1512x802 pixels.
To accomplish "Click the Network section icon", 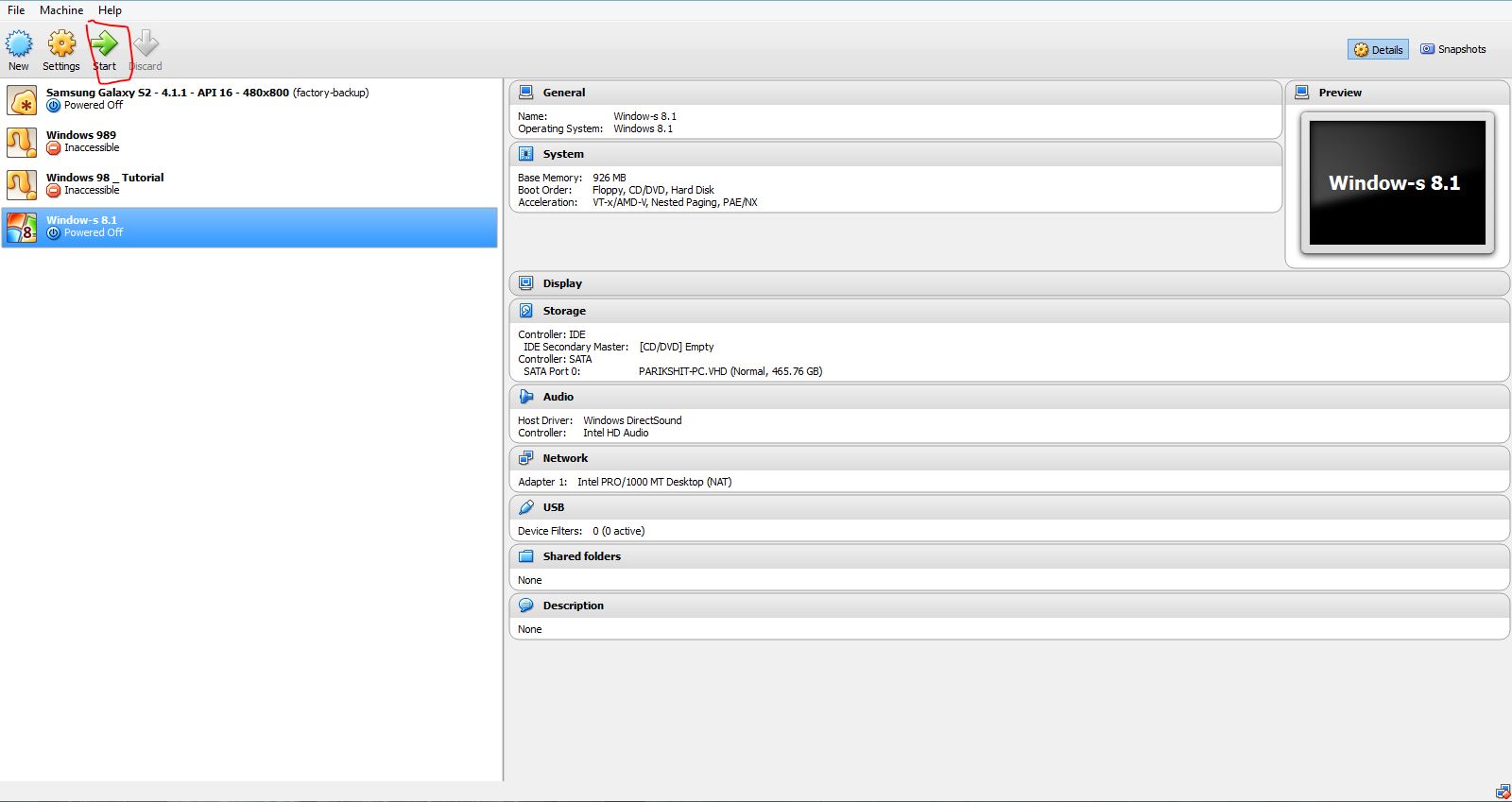I will coord(526,458).
